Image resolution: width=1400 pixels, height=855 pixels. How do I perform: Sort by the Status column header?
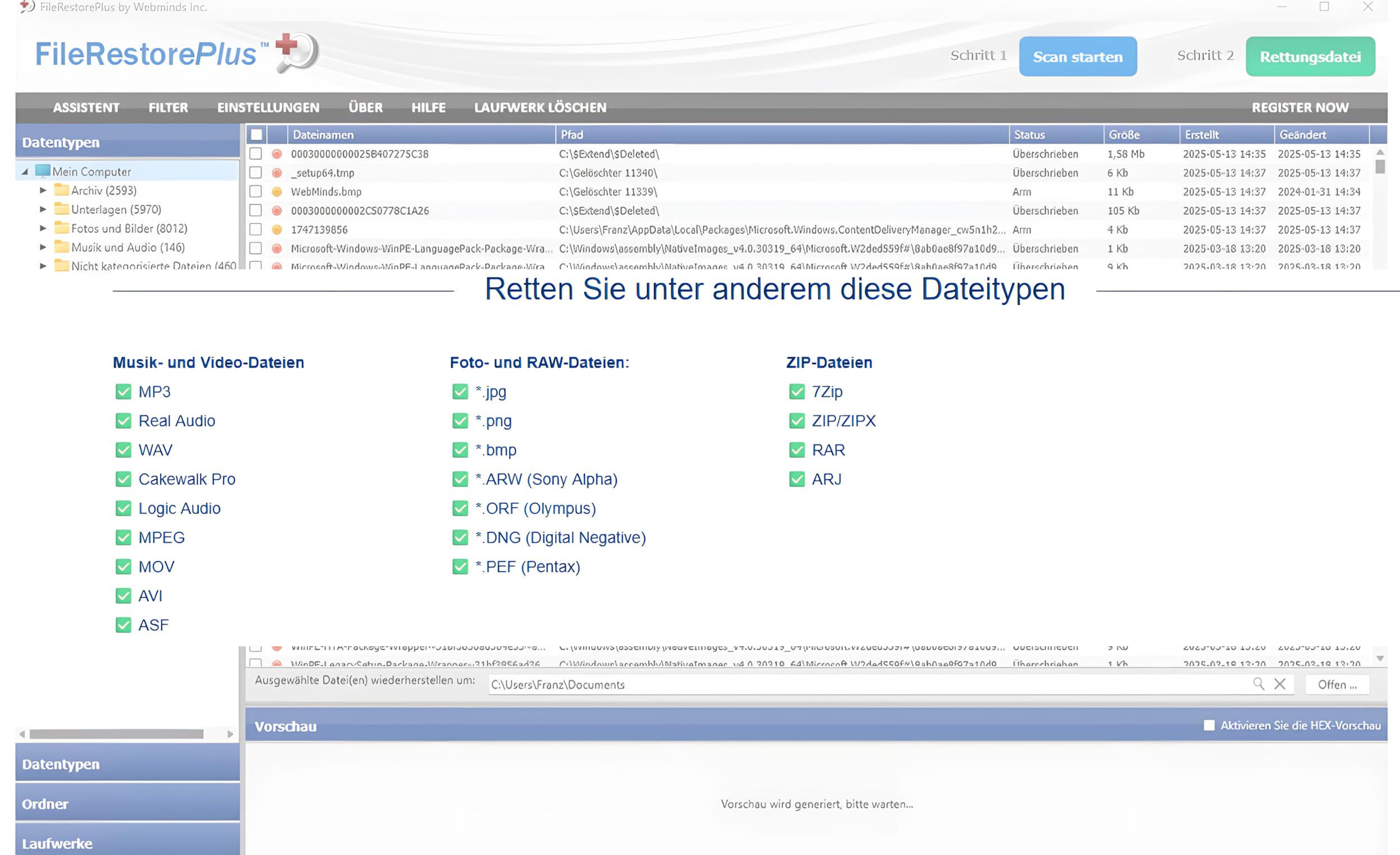(1056, 135)
